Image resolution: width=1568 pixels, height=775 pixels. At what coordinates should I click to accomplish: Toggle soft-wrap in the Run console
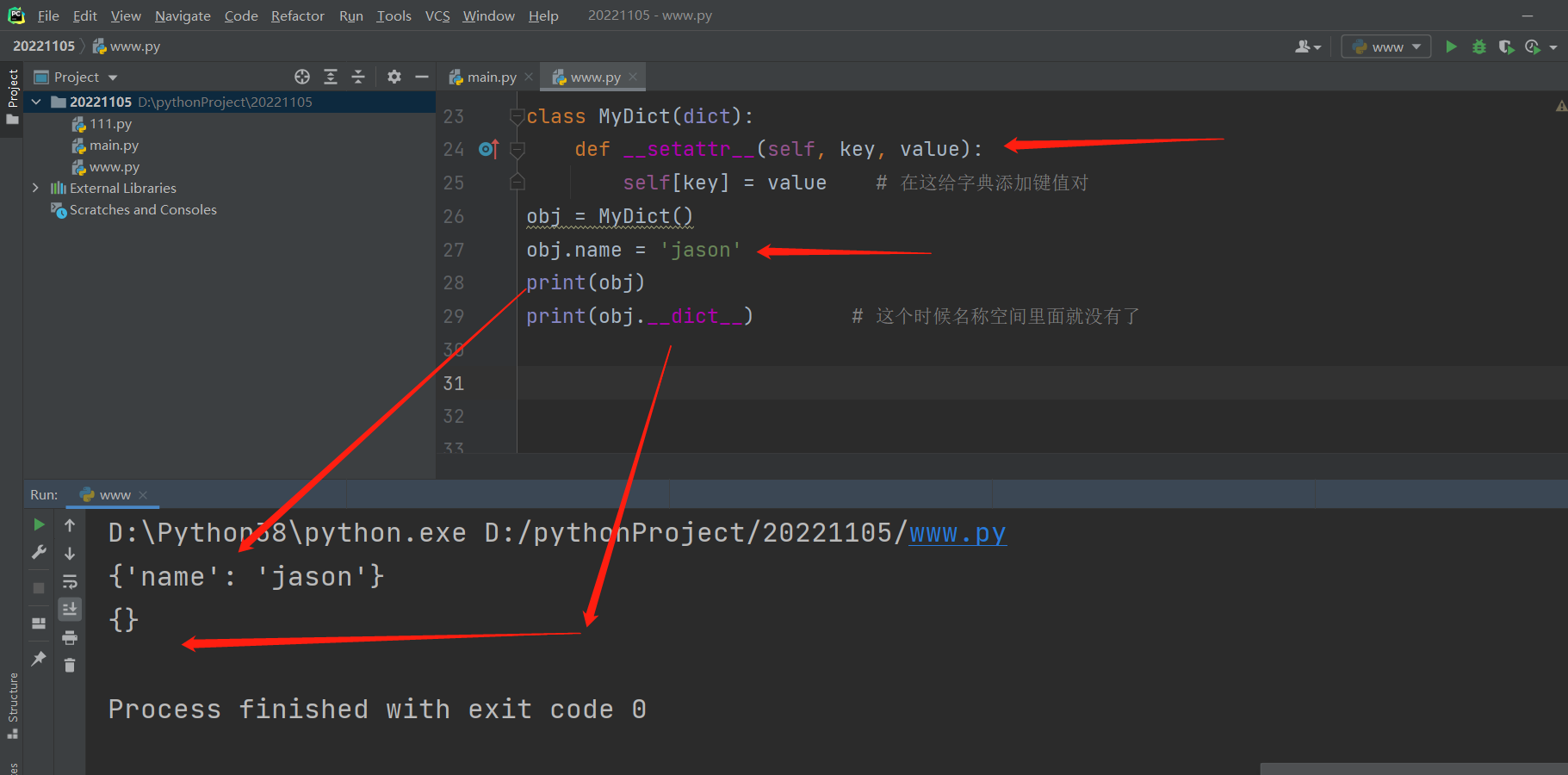point(70,582)
